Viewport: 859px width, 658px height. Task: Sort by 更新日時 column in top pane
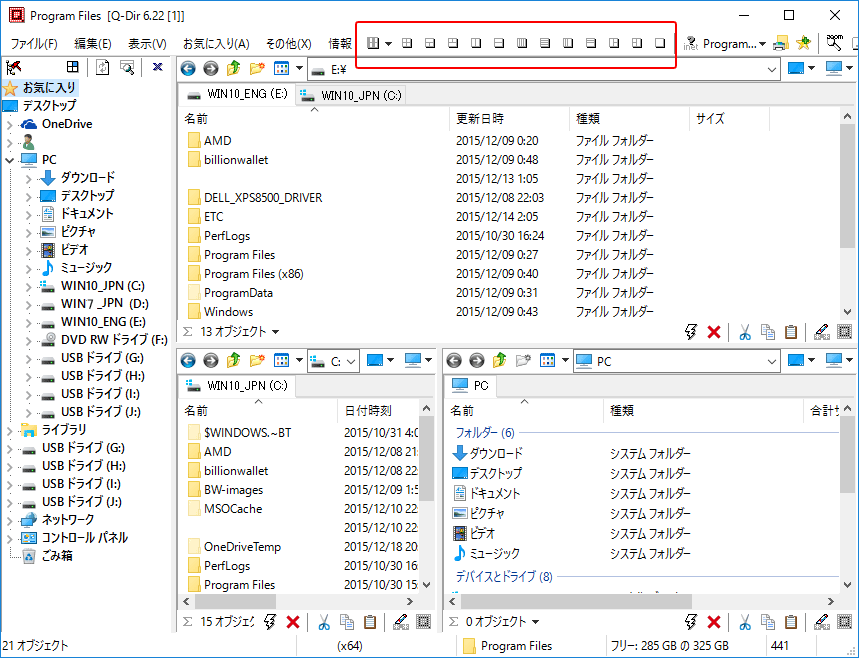tap(509, 118)
